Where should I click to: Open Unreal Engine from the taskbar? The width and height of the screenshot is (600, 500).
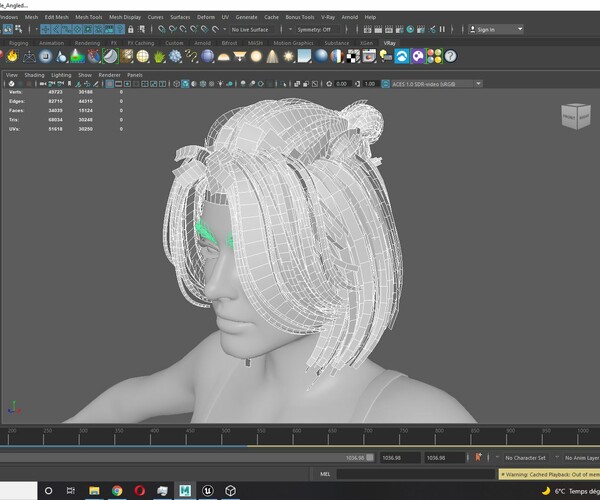tap(208, 490)
